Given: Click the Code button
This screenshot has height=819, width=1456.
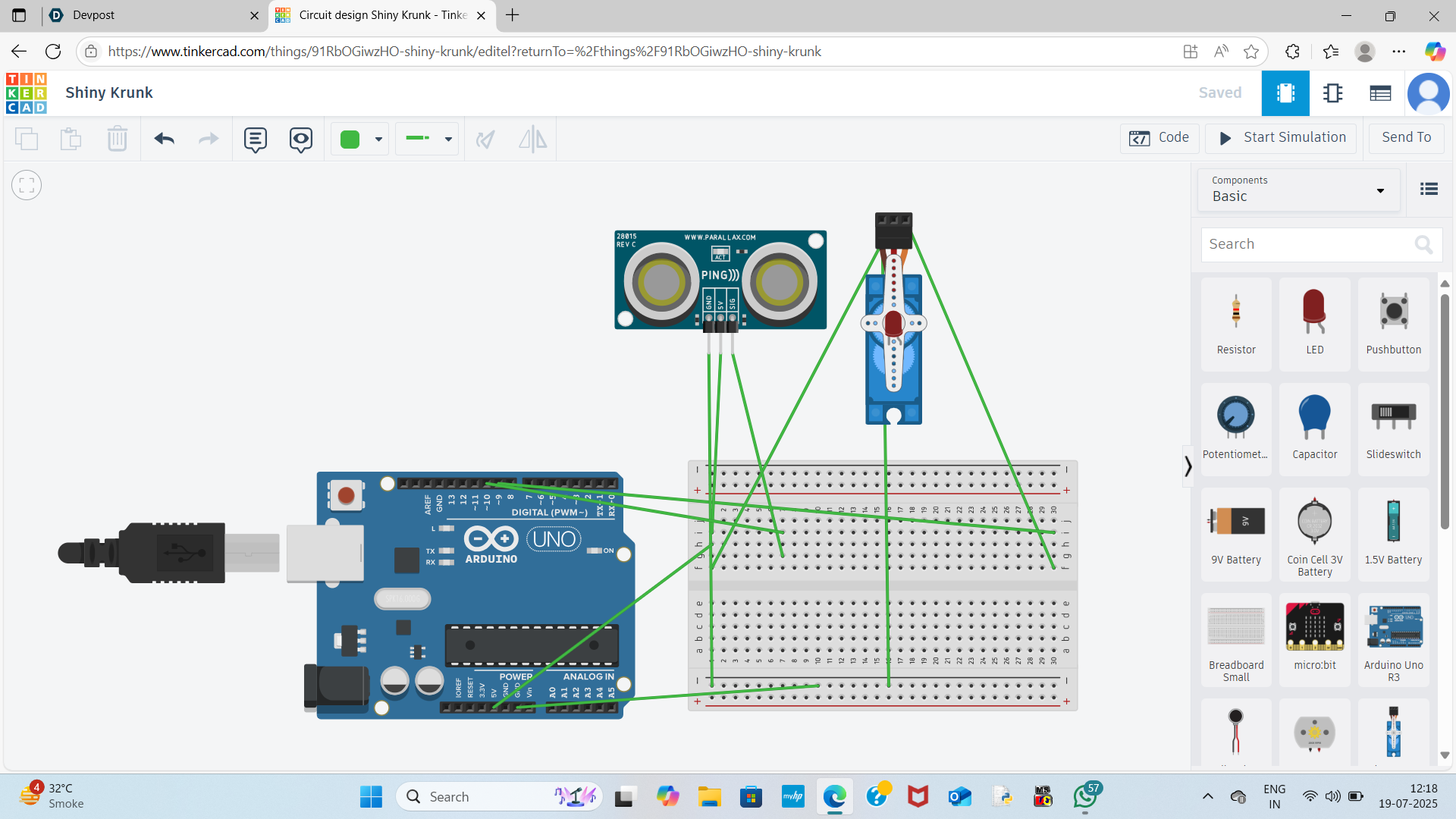Looking at the screenshot, I should (x=1159, y=137).
